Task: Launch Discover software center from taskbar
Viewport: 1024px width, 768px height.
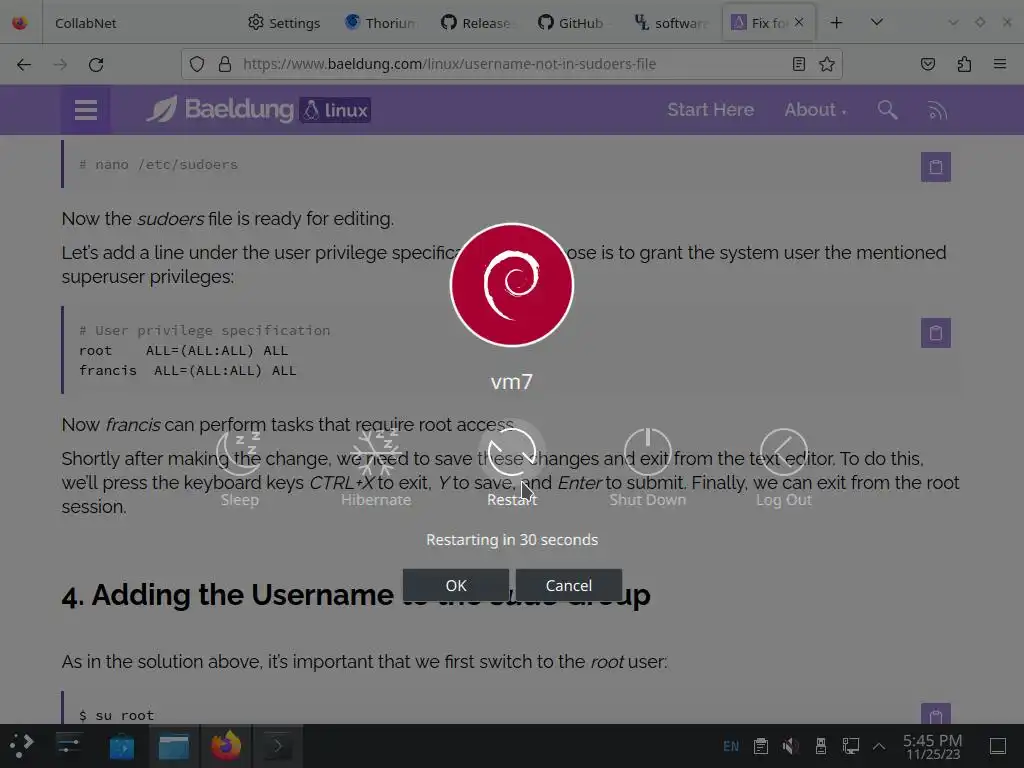Action: [121, 746]
